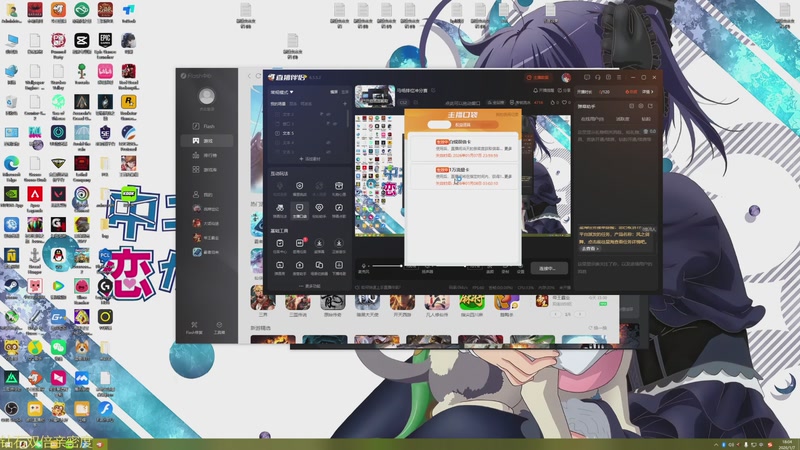Open the last icon in 基础工具 bottom row
Screen dimensions: 800x450
pos(339,267)
